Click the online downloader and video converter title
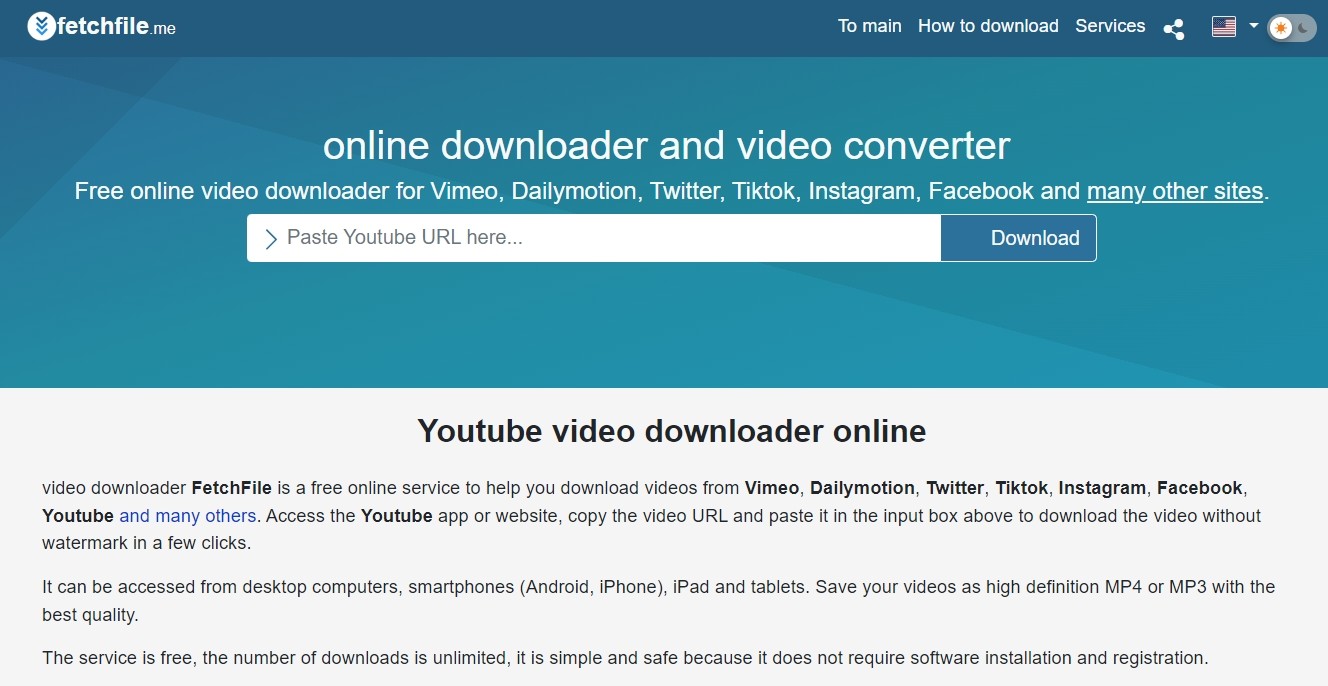The width and height of the screenshot is (1328, 686). [x=667, y=146]
